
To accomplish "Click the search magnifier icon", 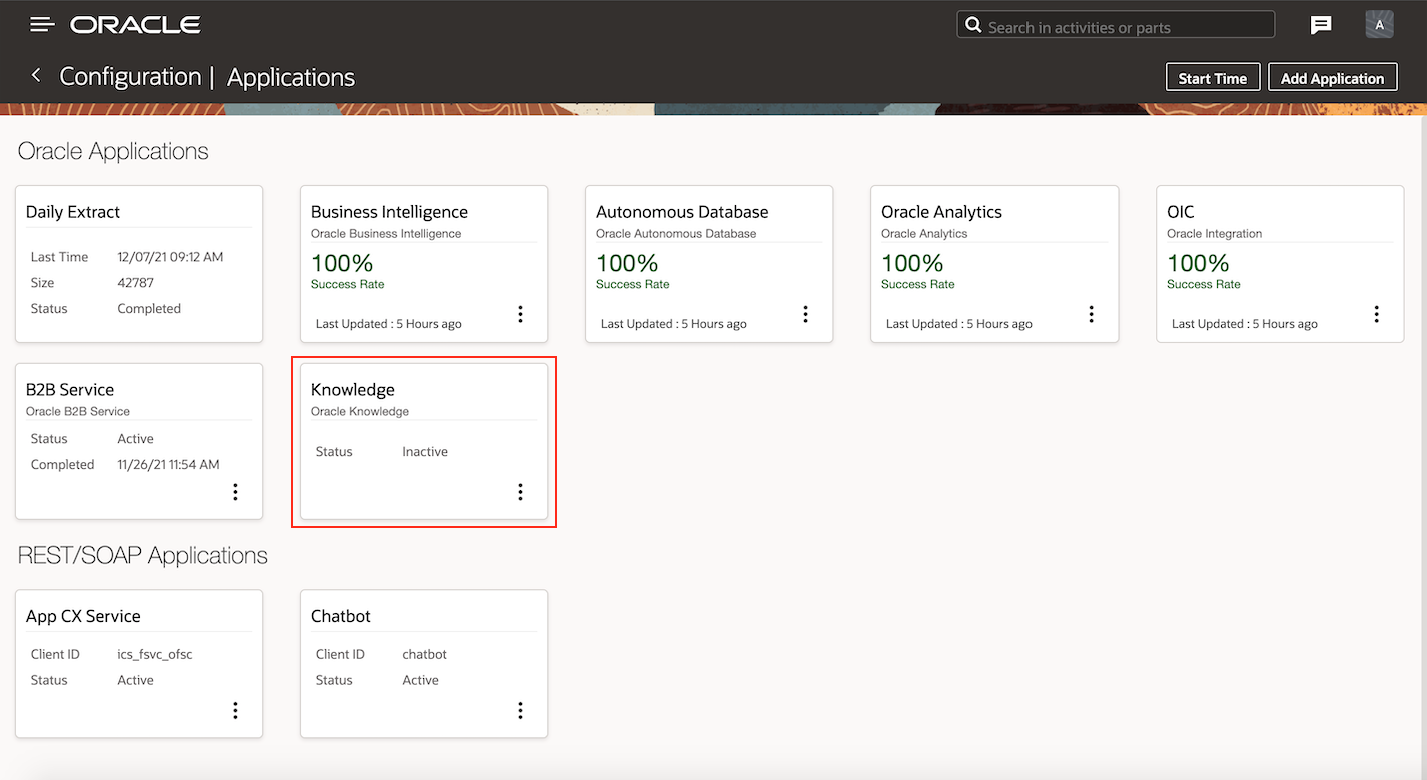I will [972, 25].
